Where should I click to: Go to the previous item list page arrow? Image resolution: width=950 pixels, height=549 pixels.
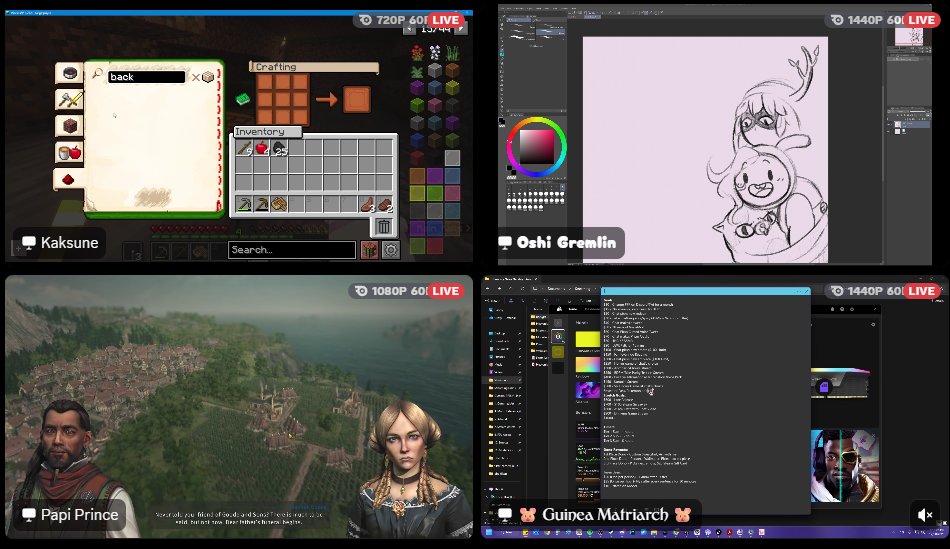pos(409,29)
